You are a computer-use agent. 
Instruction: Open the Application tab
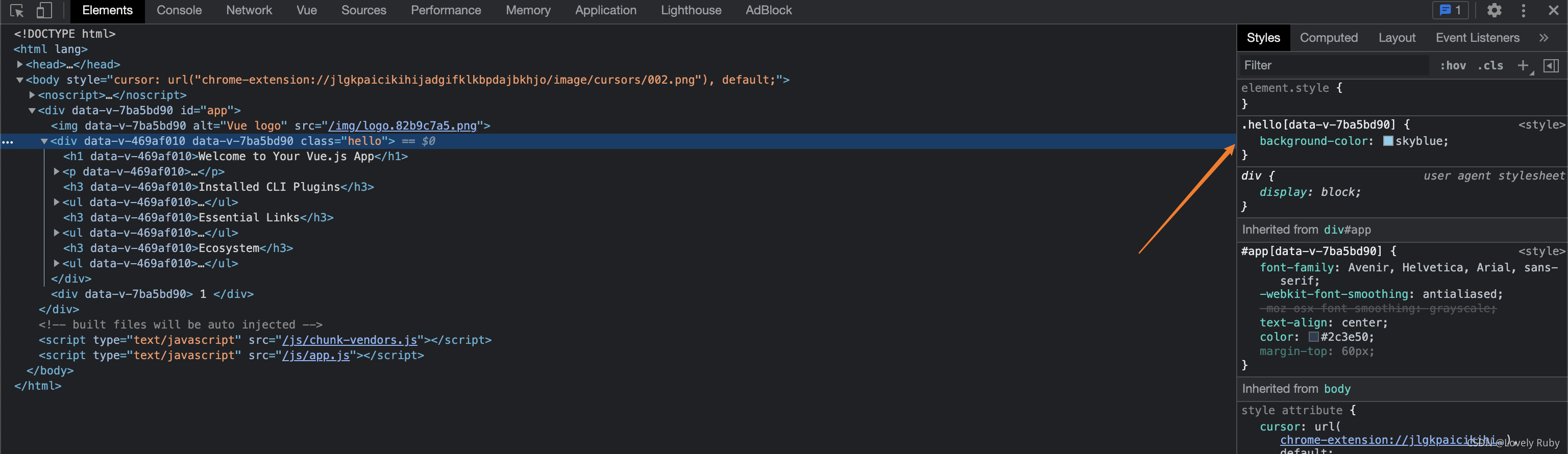606,10
